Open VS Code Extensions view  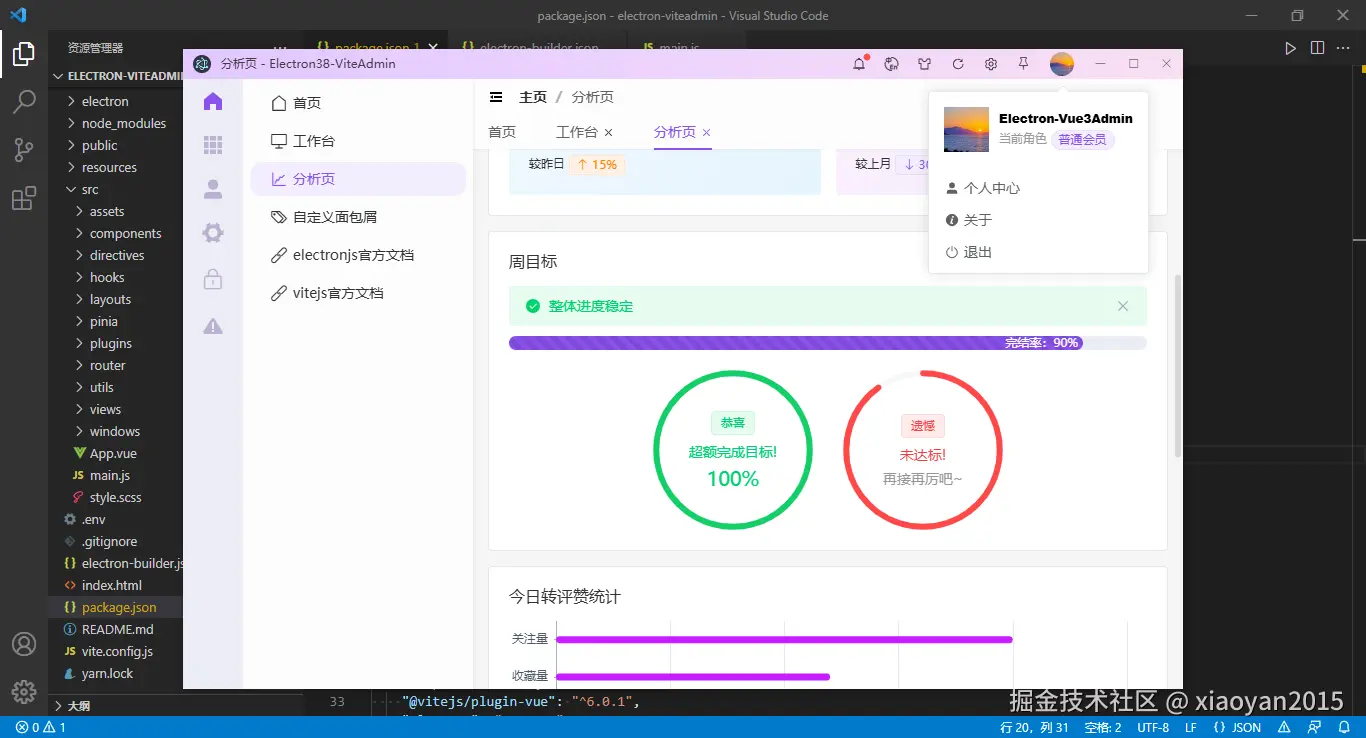[24, 198]
